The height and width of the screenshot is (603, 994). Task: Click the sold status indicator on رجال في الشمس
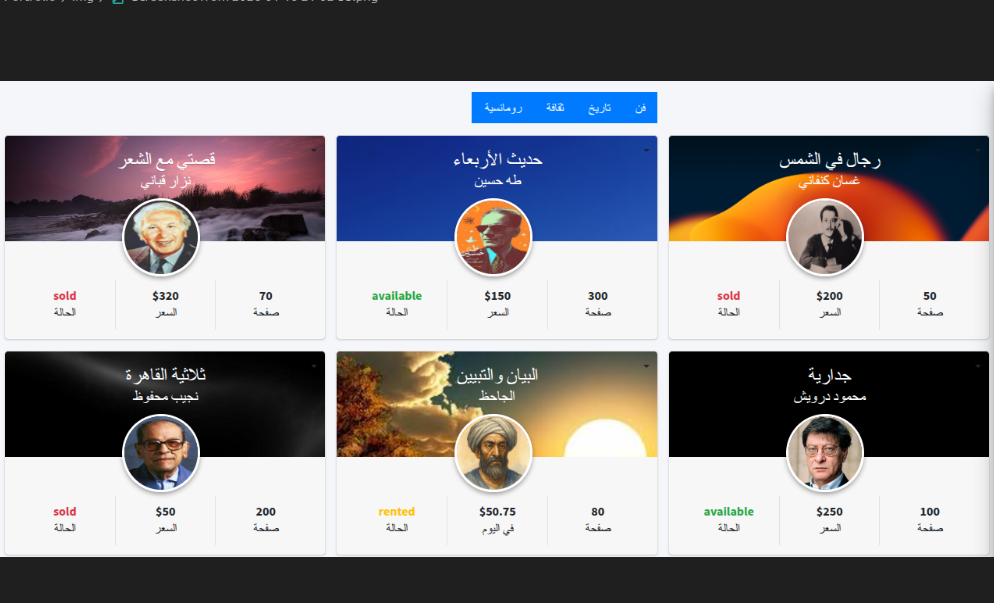728,295
